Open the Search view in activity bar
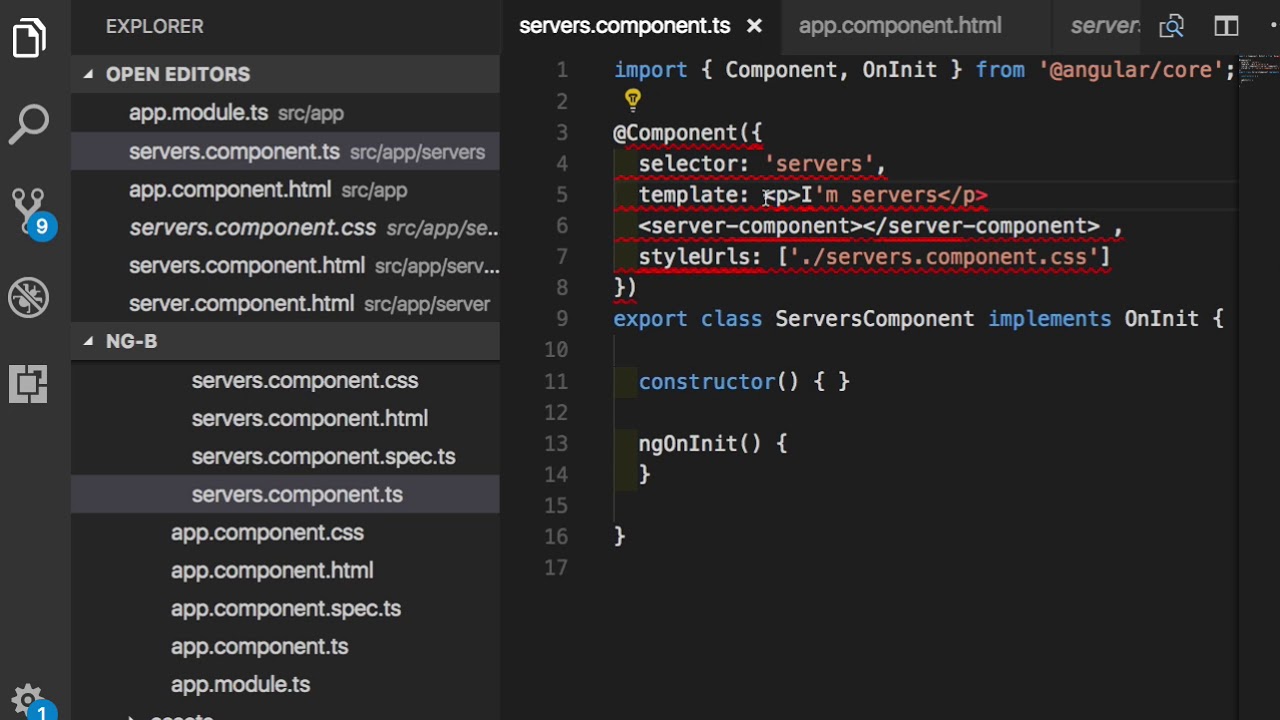This screenshot has width=1280, height=720. 29,125
